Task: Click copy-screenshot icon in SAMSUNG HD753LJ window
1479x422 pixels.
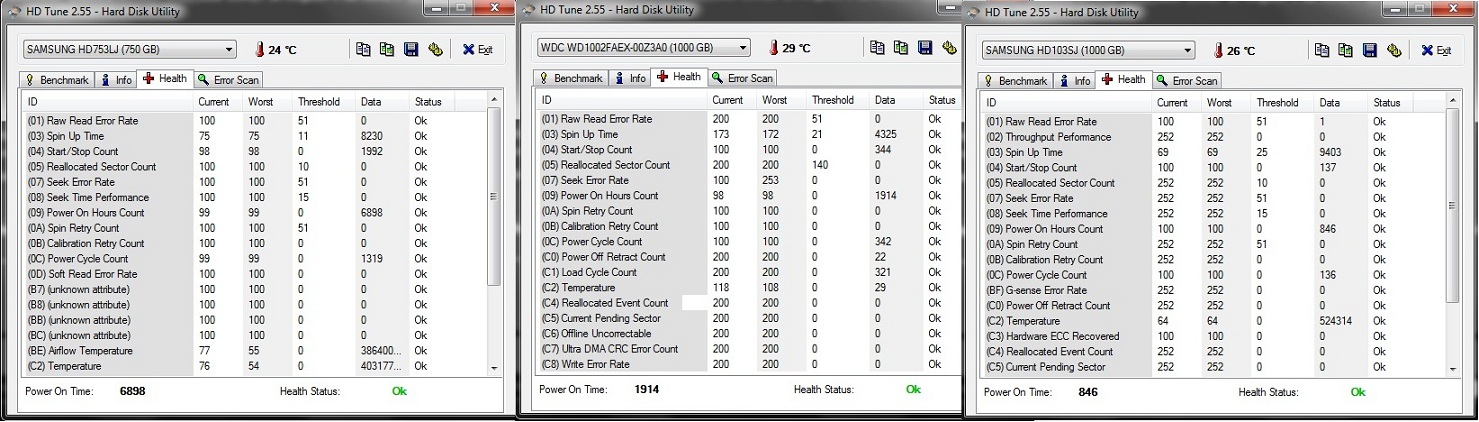Action: pyautogui.click(x=386, y=49)
